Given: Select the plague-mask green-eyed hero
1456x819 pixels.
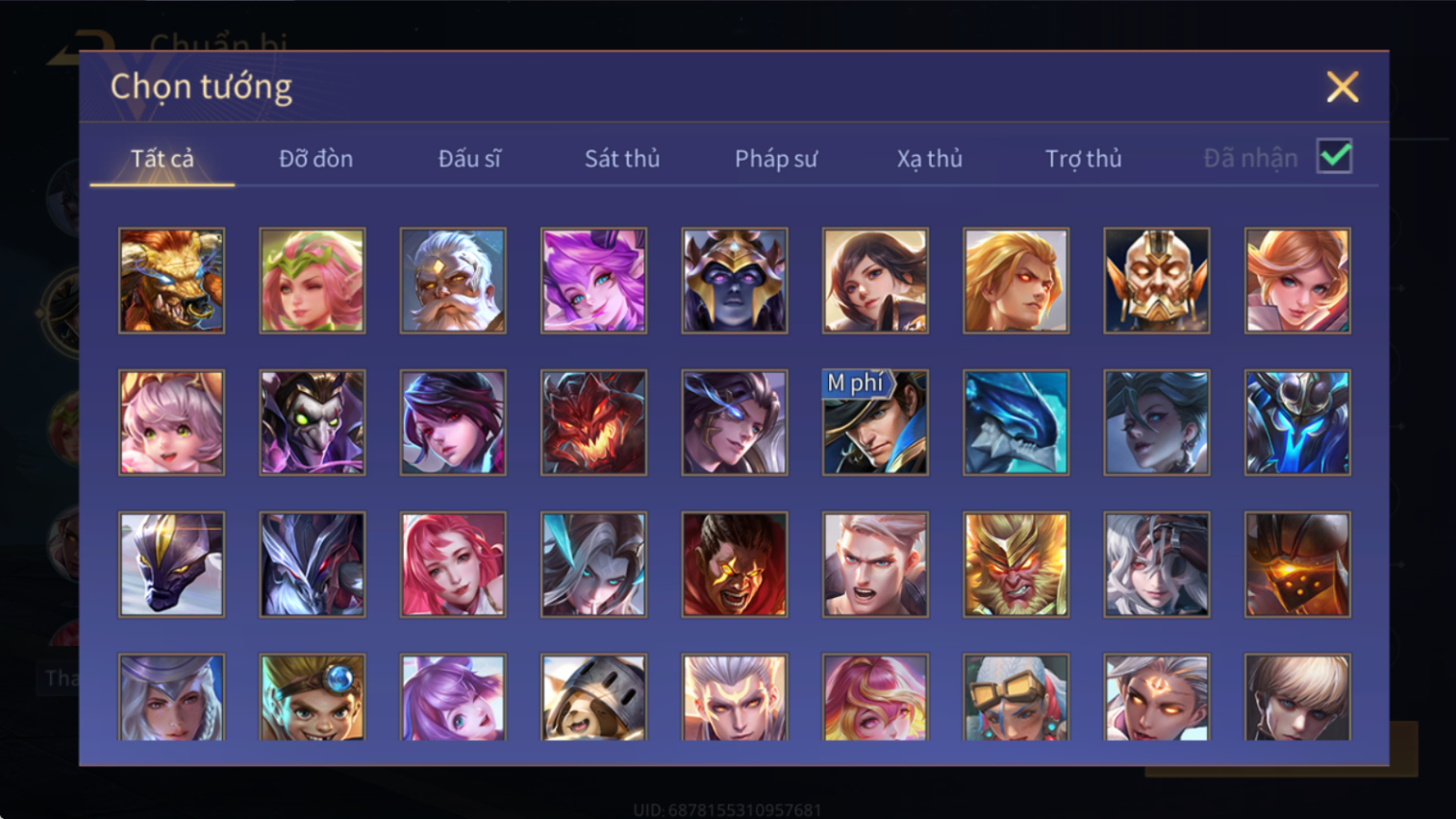Looking at the screenshot, I should pyautogui.click(x=313, y=423).
